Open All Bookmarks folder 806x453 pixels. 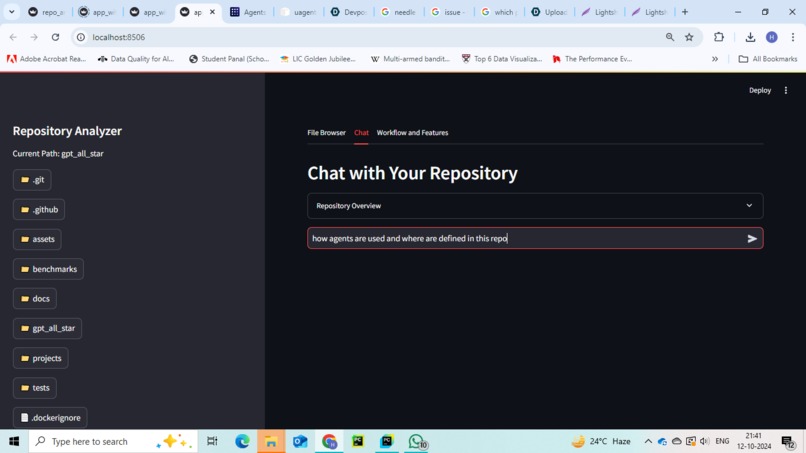767,59
